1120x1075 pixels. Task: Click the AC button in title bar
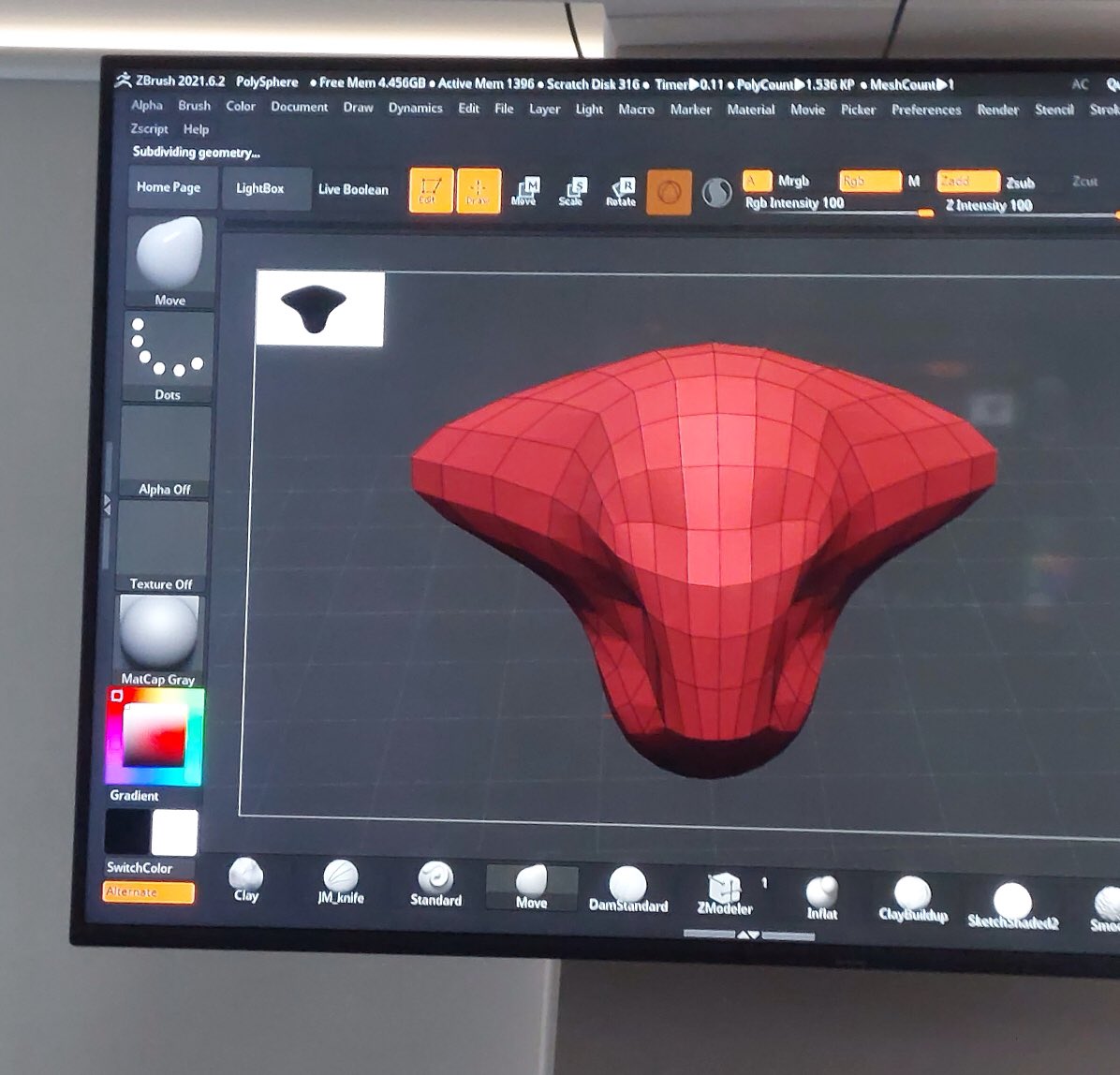pos(1080,84)
